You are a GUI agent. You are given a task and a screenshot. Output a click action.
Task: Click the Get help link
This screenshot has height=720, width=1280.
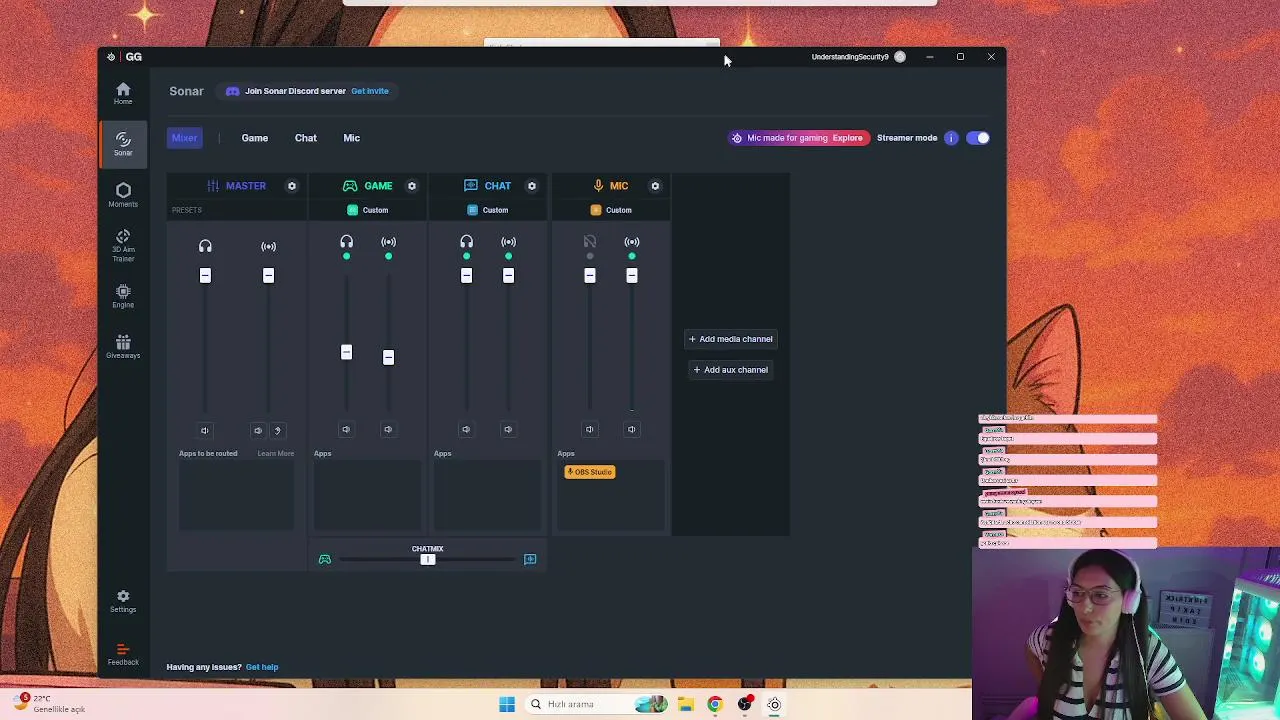click(262, 667)
